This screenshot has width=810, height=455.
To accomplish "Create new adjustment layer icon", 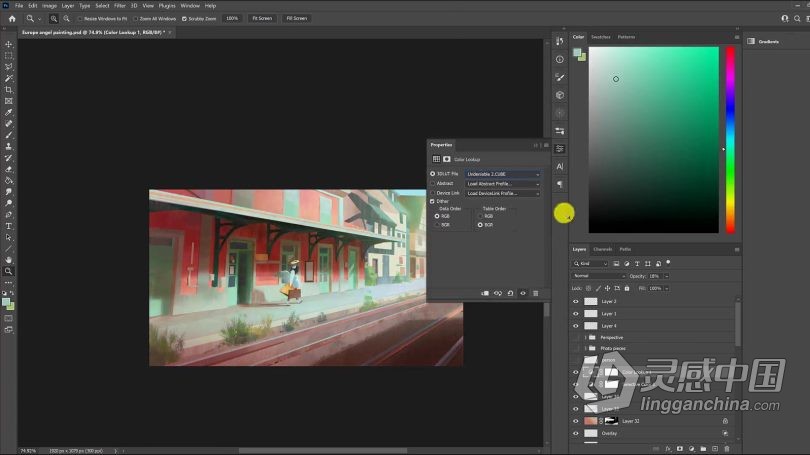I will pos(692,449).
